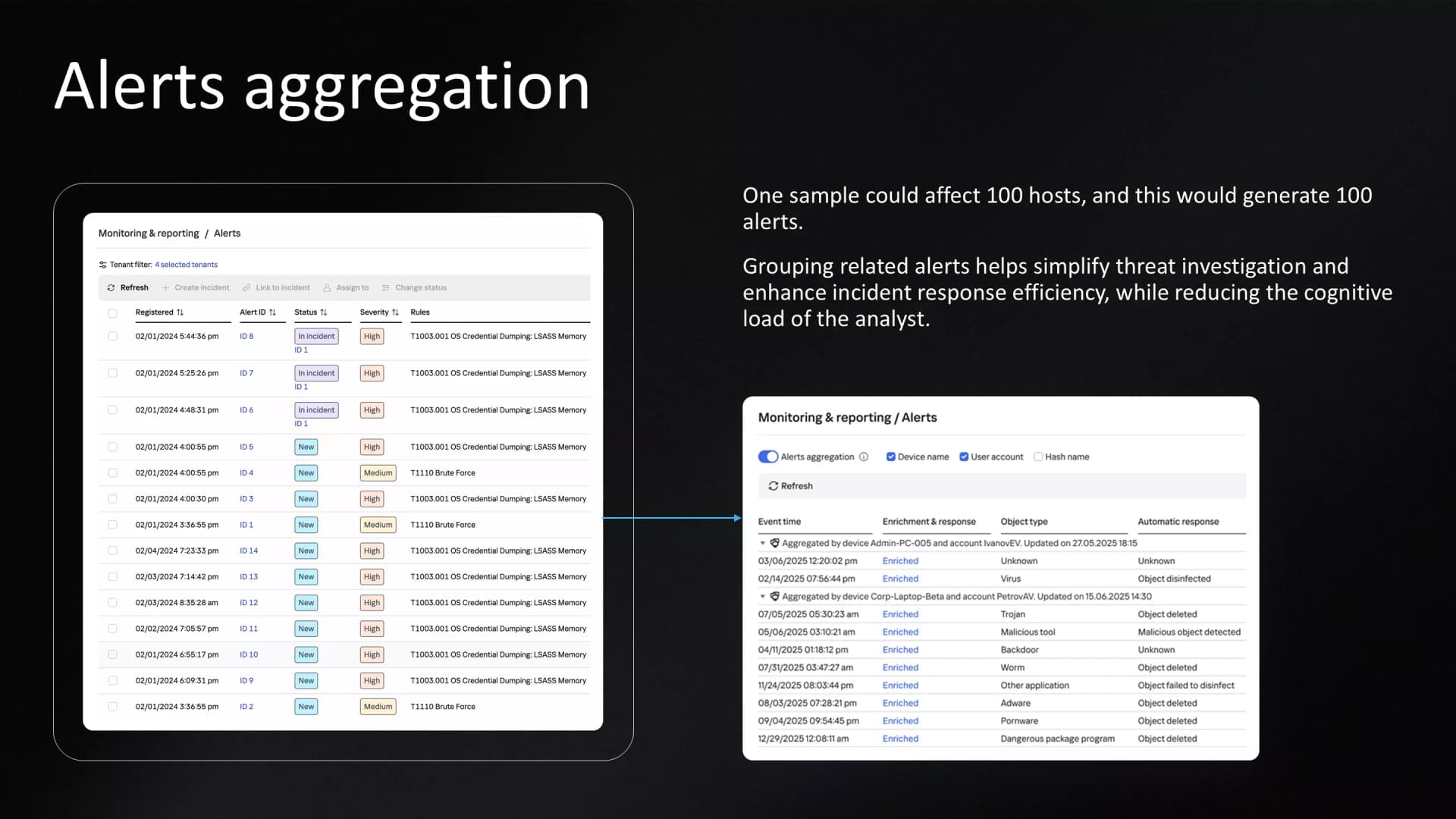Open the Monitoring & reporting breadcrumb in left panel

click(149, 234)
